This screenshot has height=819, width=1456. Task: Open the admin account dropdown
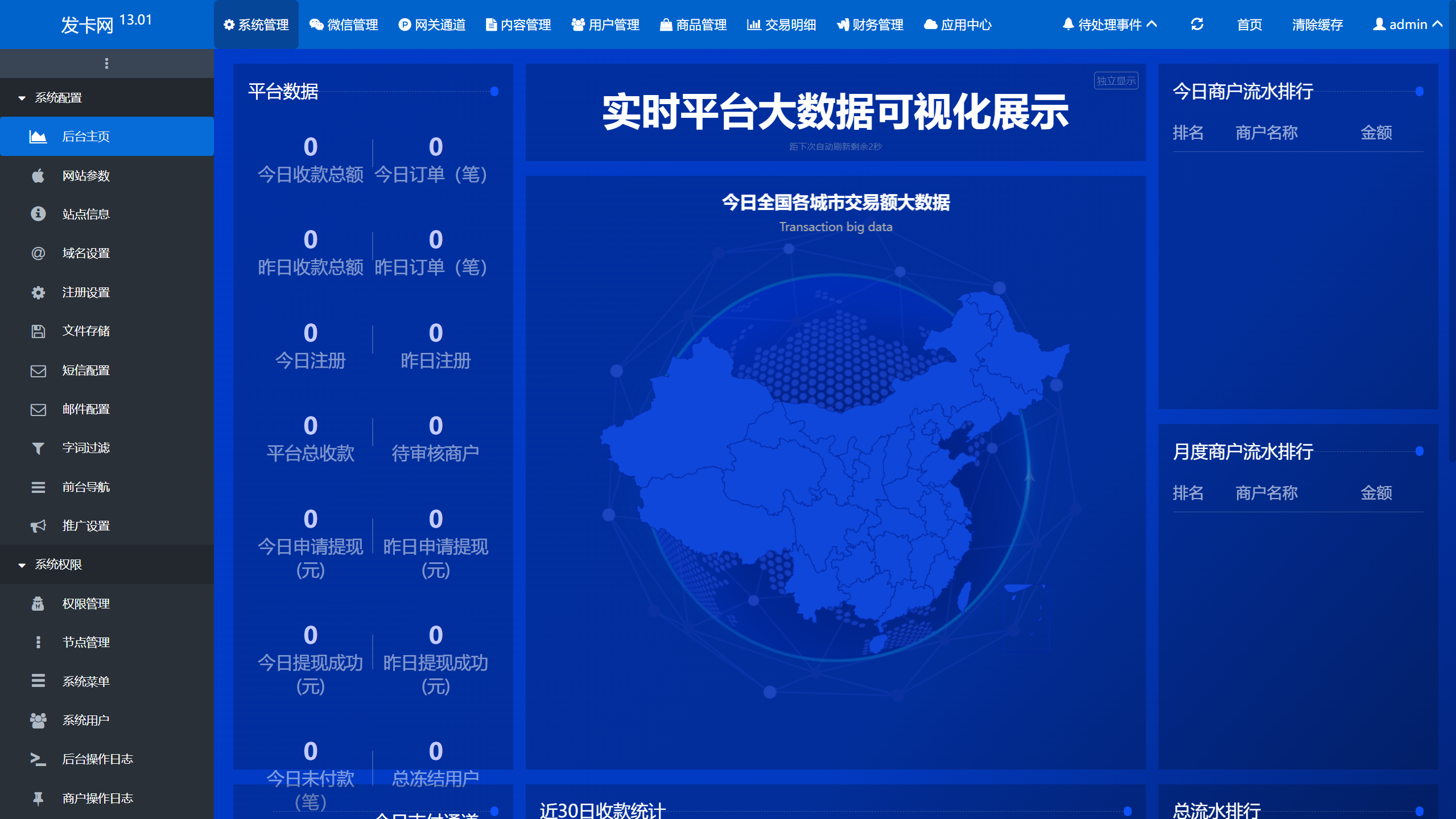1408,24
